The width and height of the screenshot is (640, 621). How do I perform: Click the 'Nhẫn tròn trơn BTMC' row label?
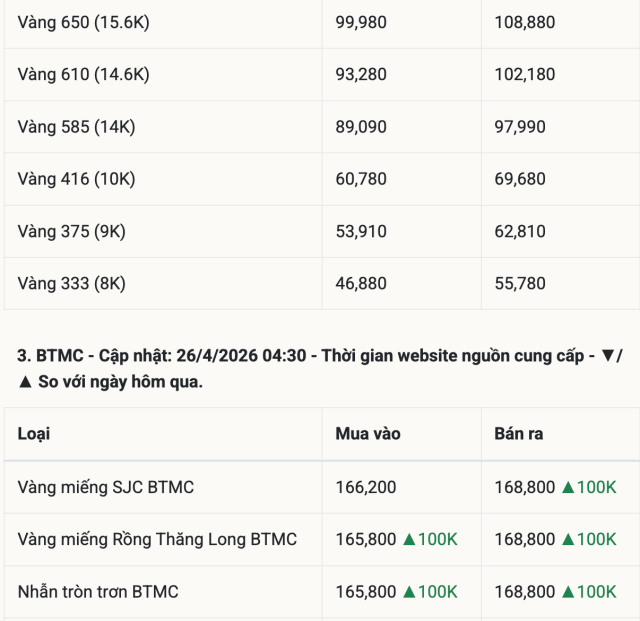98,591
